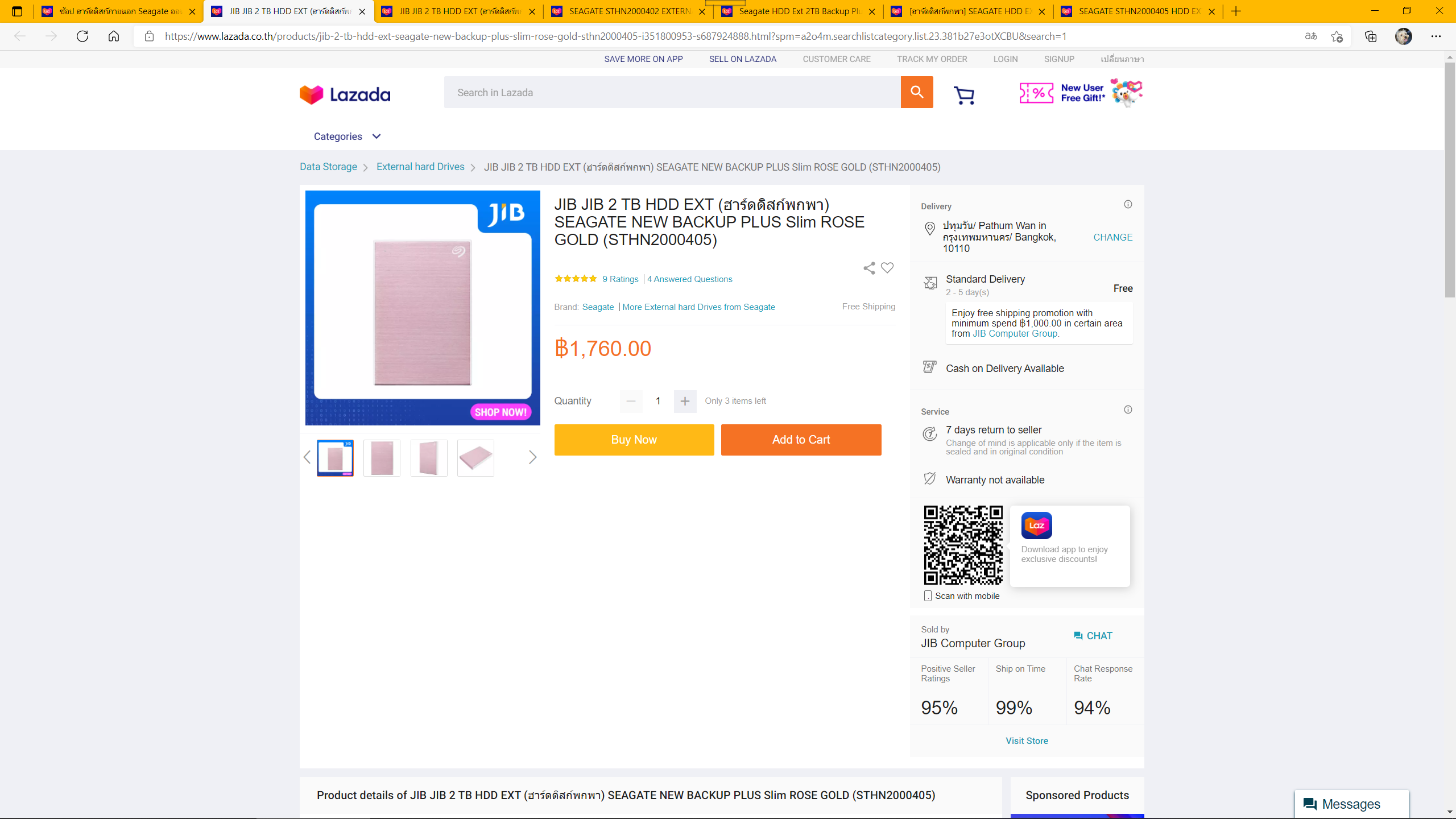1456x819 pixels.
Task: Open More External hard Drives from Seagate
Action: (x=698, y=307)
